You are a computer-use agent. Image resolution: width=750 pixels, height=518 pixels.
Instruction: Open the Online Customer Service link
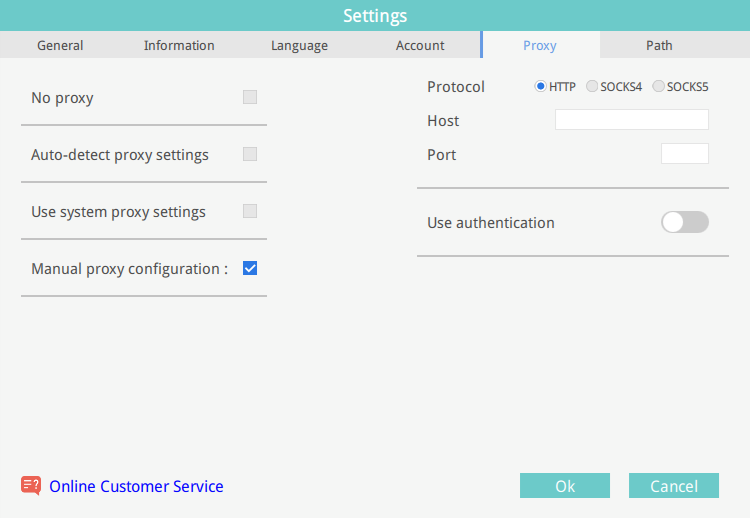136,486
